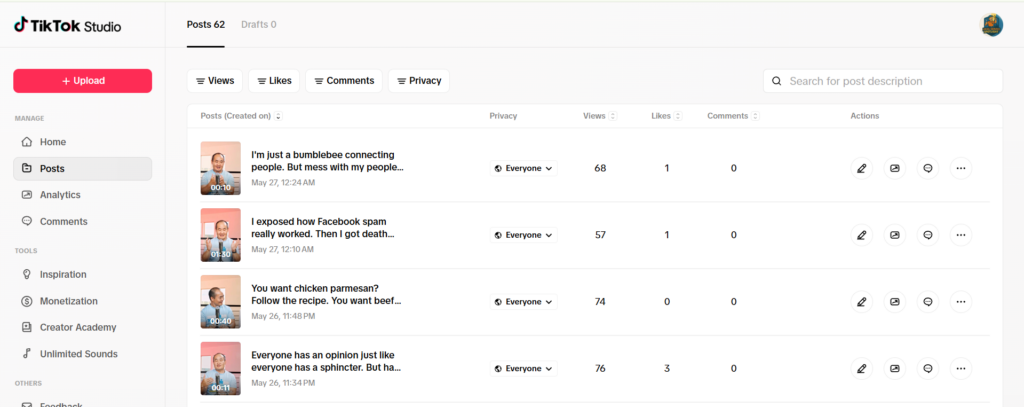Image resolution: width=1024 pixels, height=407 pixels.
Task: Click the Actions column header
Action: point(865,116)
